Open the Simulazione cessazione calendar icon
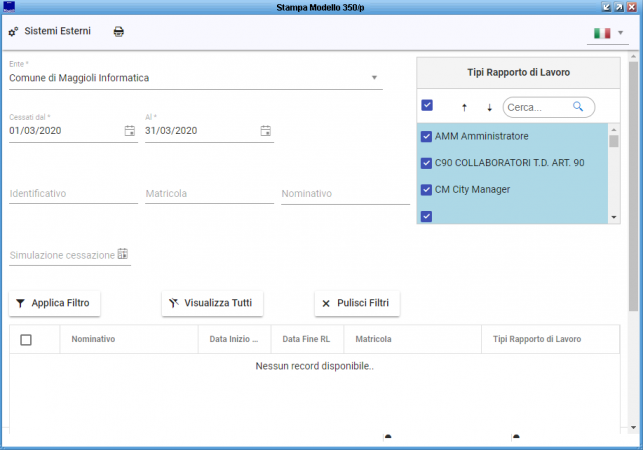The width and height of the screenshot is (643, 450). (x=123, y=254)
